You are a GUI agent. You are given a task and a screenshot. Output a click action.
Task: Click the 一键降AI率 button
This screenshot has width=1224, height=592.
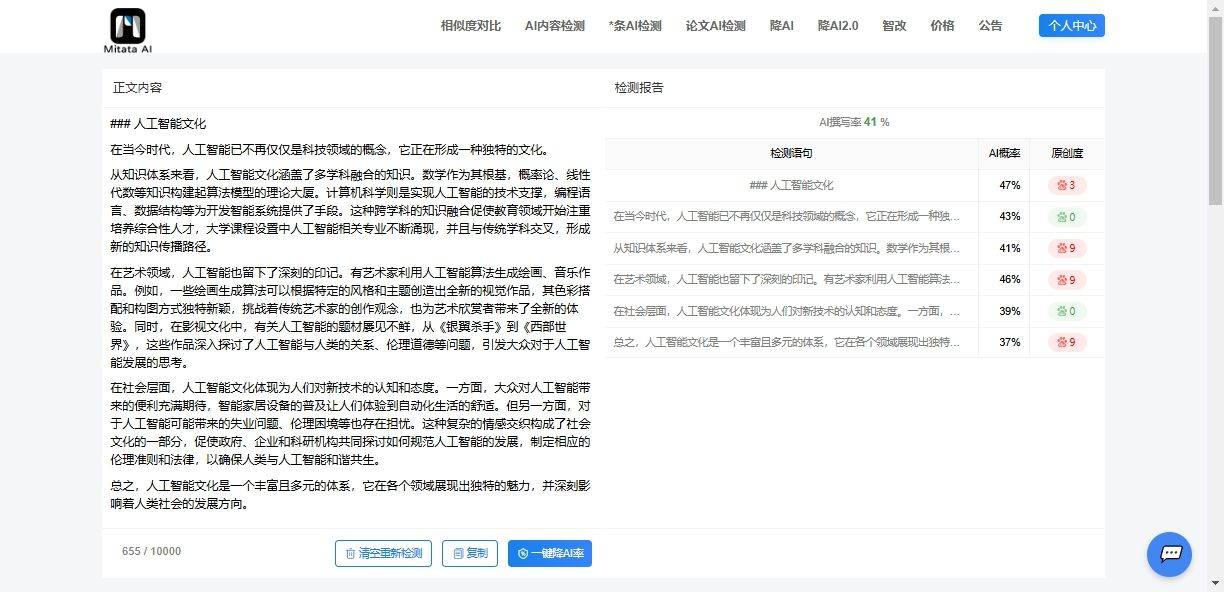[x=549, y=553]
